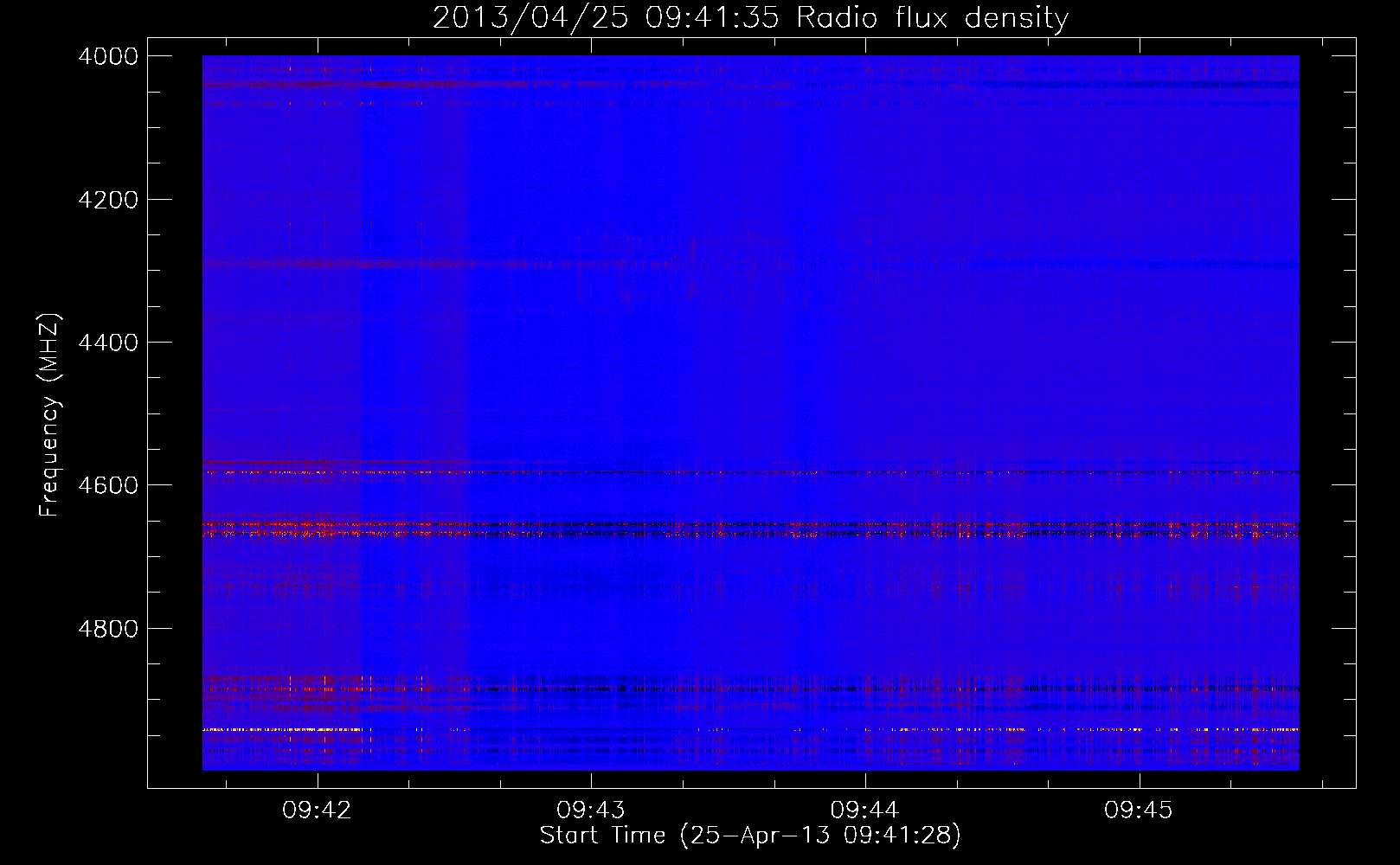Click the 4600 frequency tick label

[108, 485]
